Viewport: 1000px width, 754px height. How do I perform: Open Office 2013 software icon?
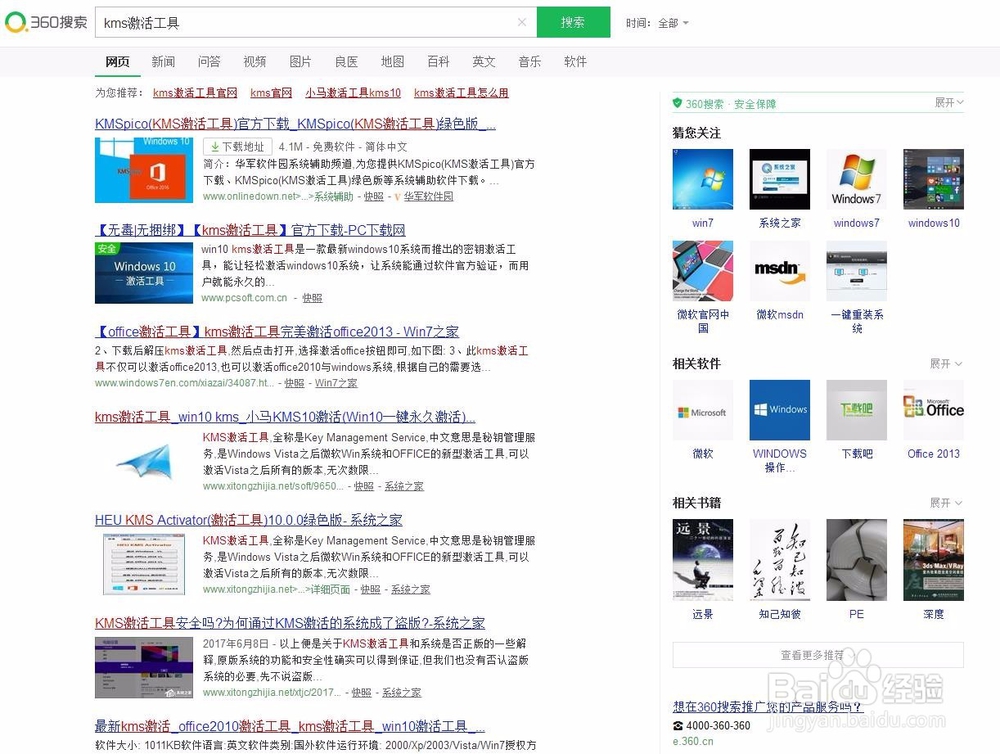click(x=934, y=410)
